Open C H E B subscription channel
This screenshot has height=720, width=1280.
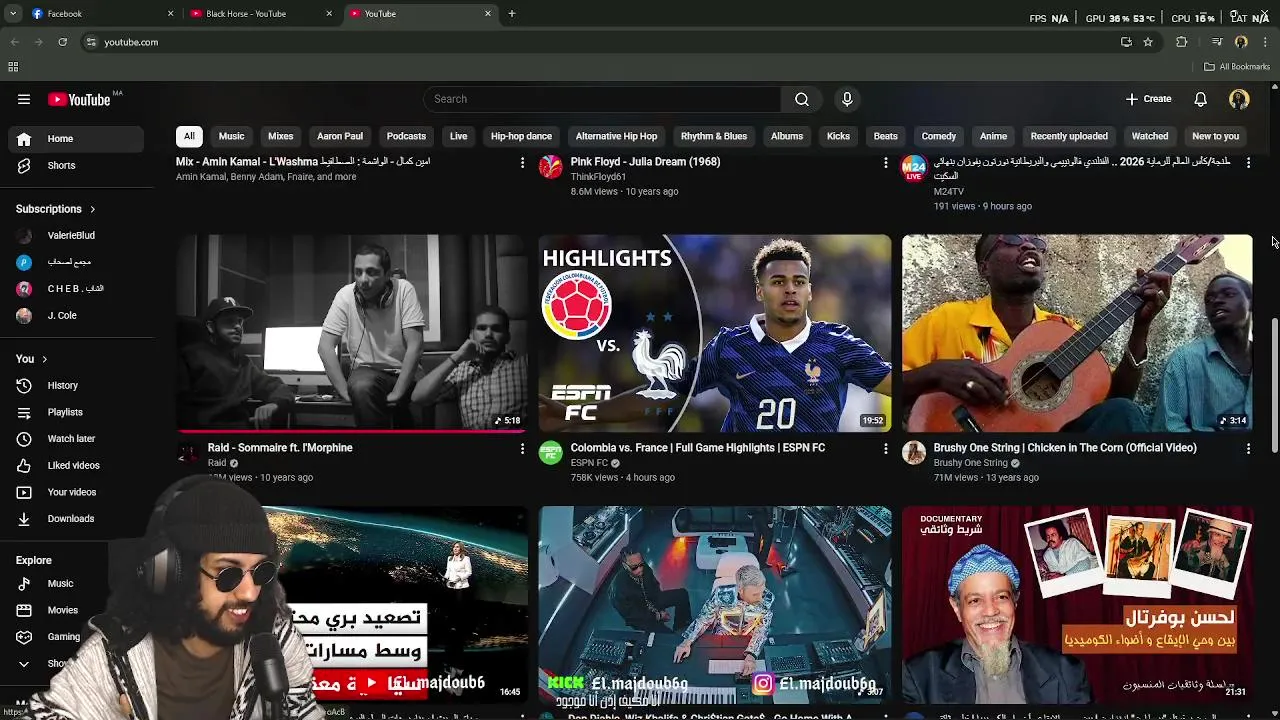[78, 289]
